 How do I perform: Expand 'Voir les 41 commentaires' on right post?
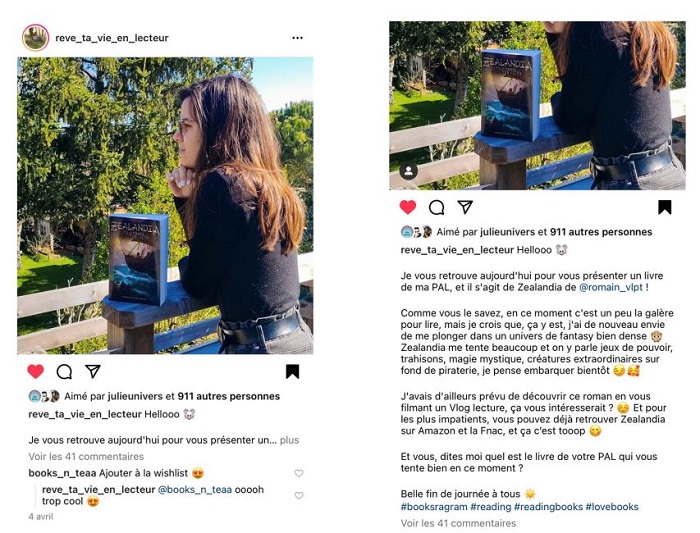(x=458, y=523)
